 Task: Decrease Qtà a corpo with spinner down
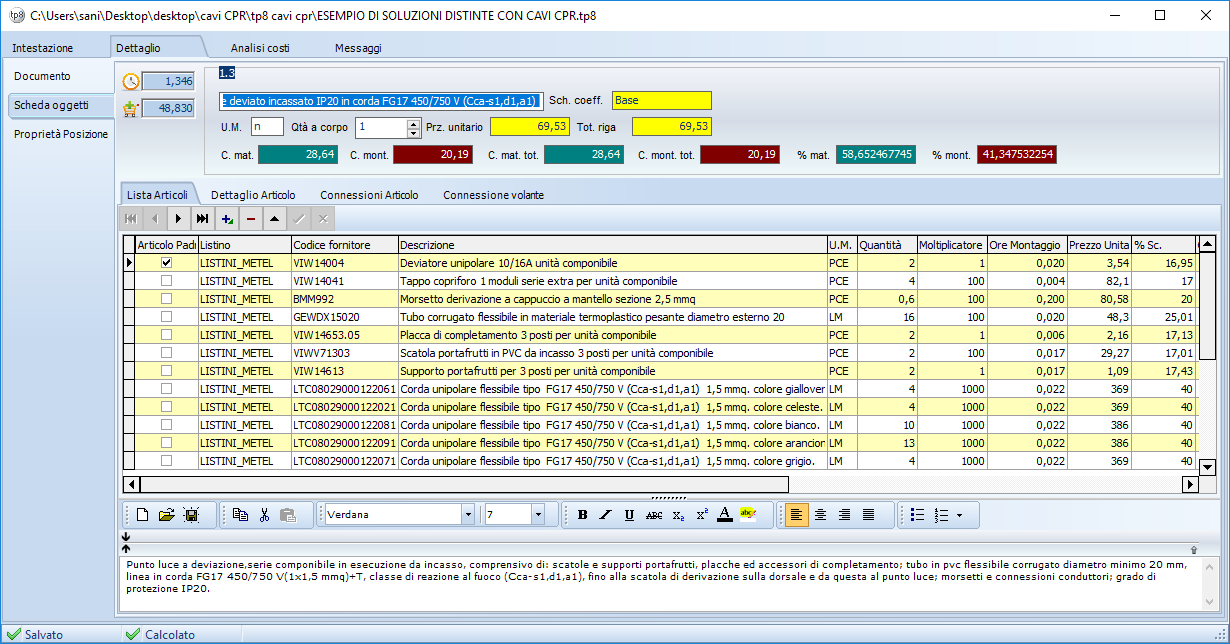tap(413, 133)
